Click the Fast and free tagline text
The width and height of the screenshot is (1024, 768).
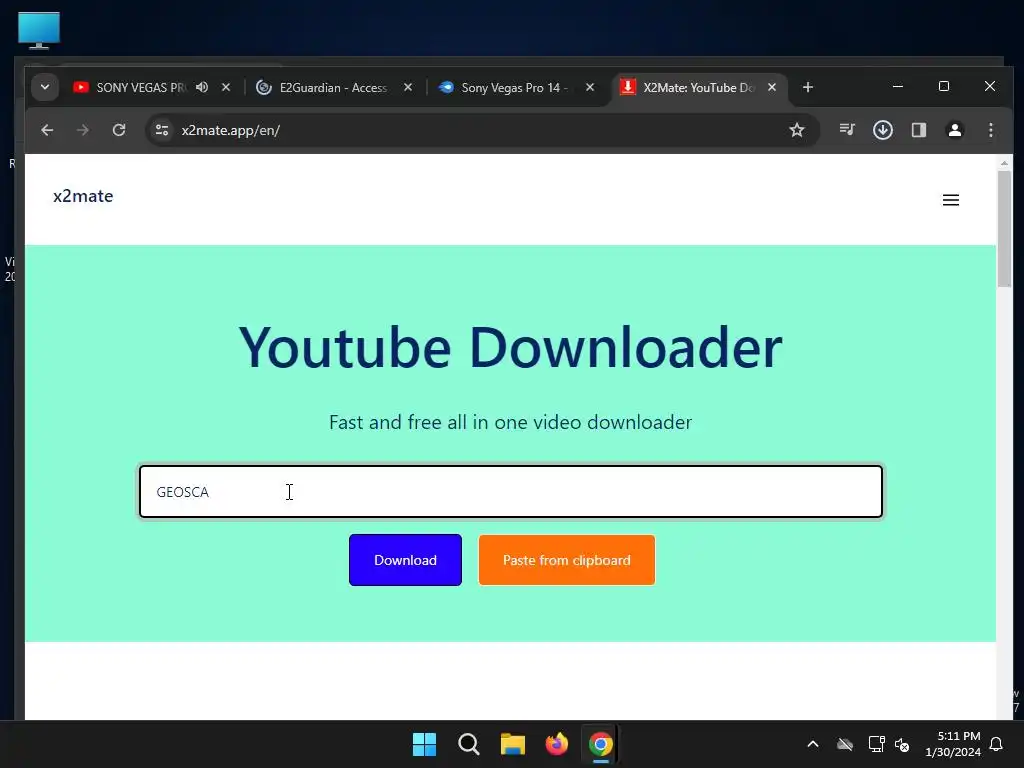coord(511,422)
